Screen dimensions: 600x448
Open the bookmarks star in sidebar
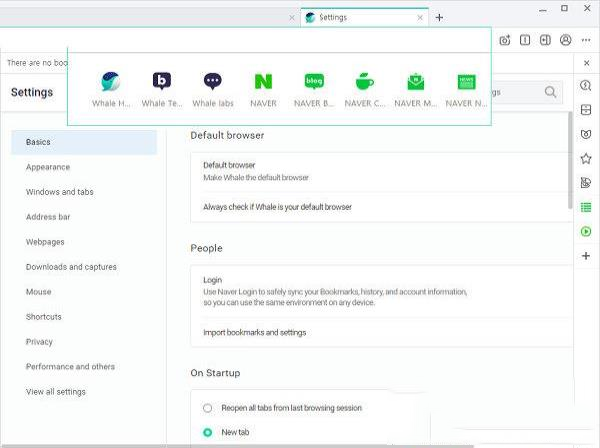(586, 158)
